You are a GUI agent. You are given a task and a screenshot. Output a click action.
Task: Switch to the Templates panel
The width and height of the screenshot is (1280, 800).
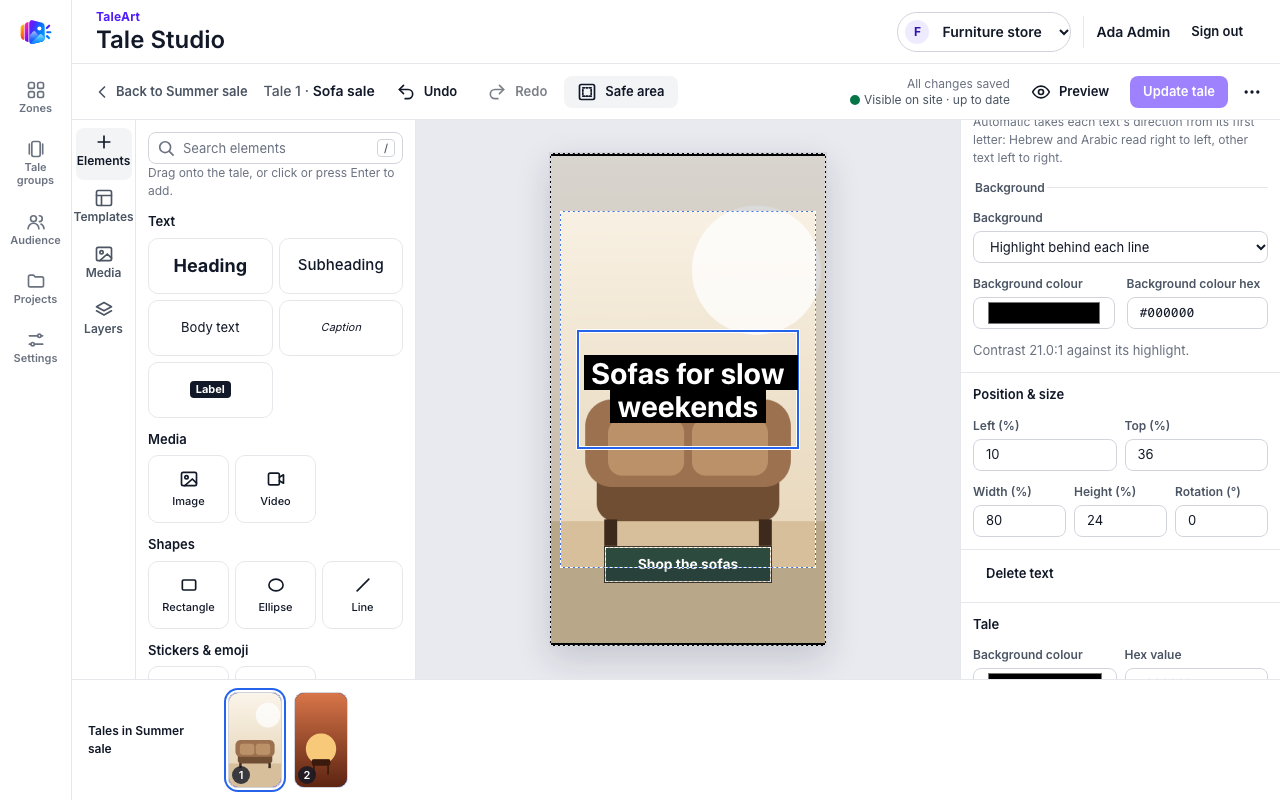coord(104,206)
